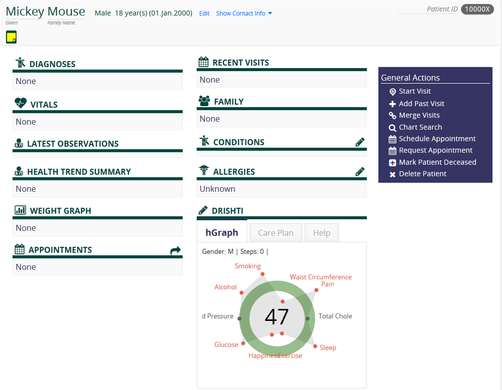
Task: Click the Patient ID 10000X badge
Action: [x=477, y=9]
